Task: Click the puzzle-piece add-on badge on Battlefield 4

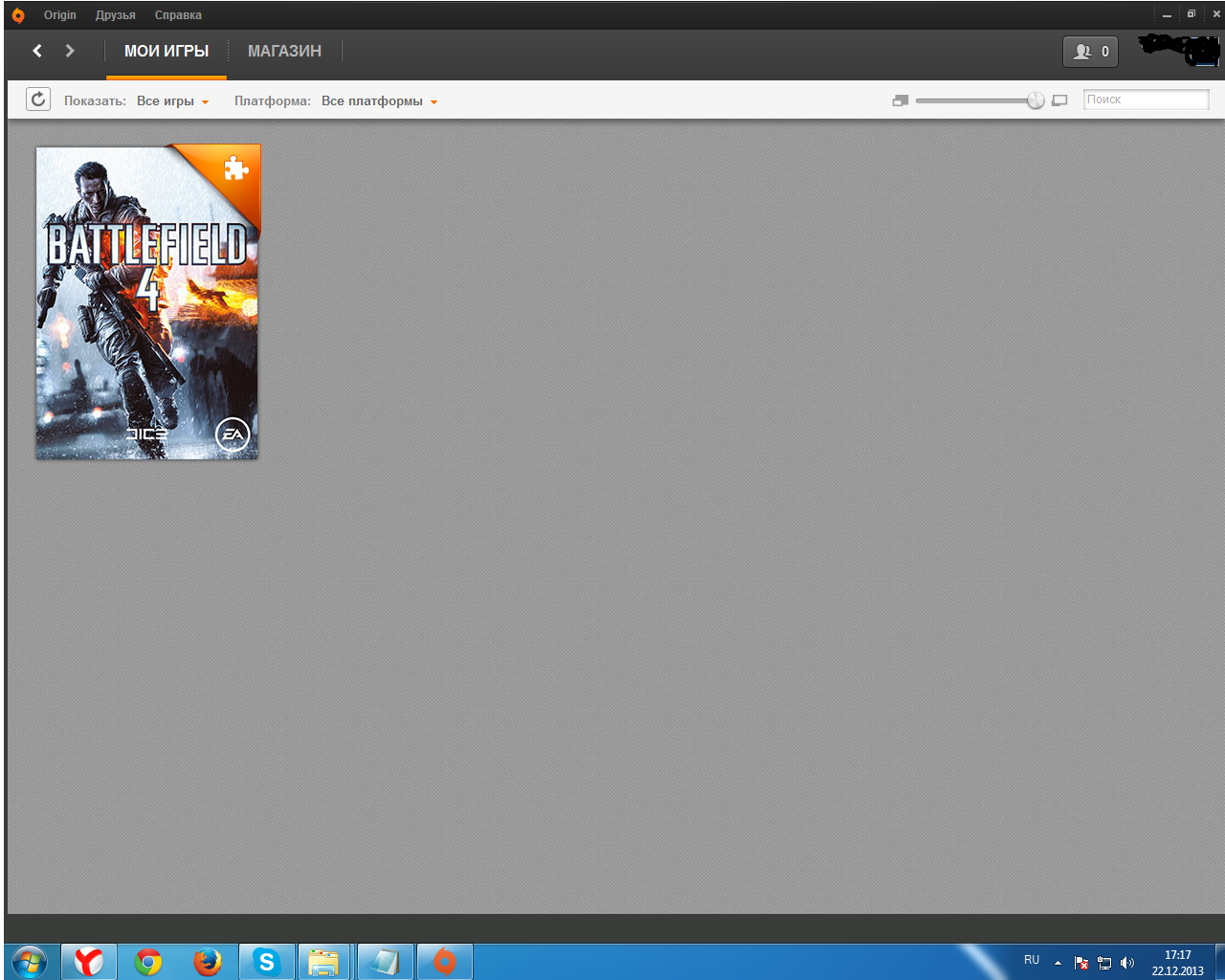Action: pyautogui.click(x=235, y=168)
